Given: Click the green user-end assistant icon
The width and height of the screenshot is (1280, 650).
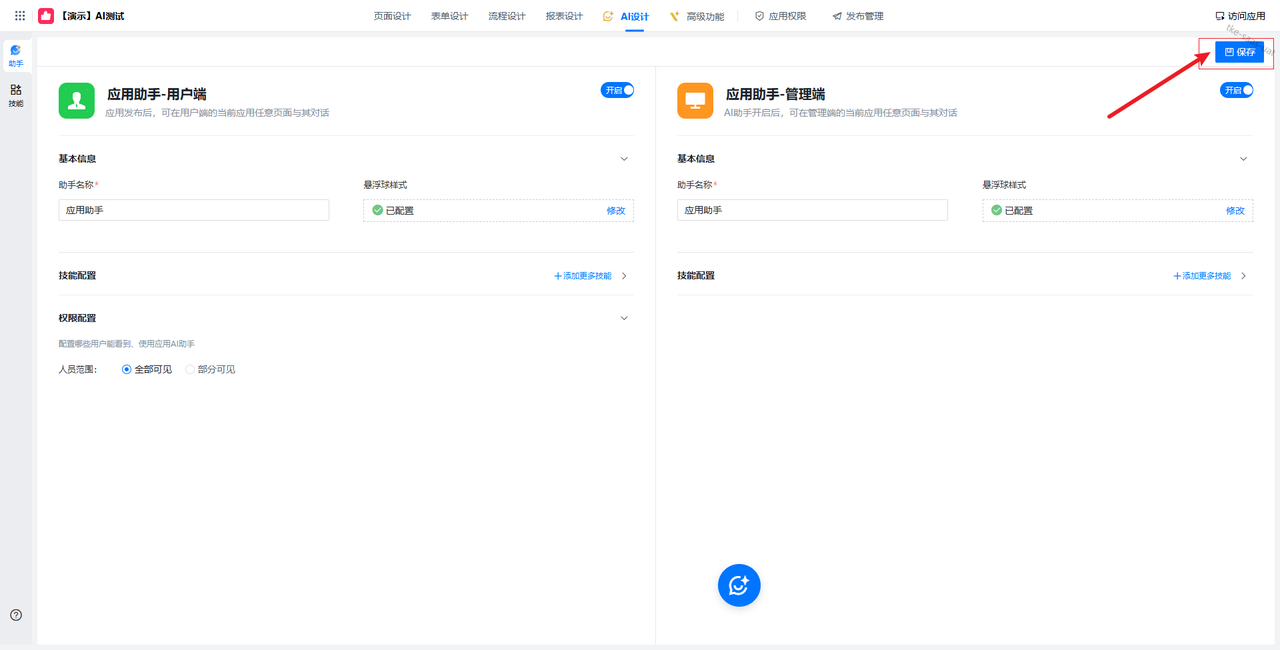Looking at the screenshot, I should [x=77, y=100].
